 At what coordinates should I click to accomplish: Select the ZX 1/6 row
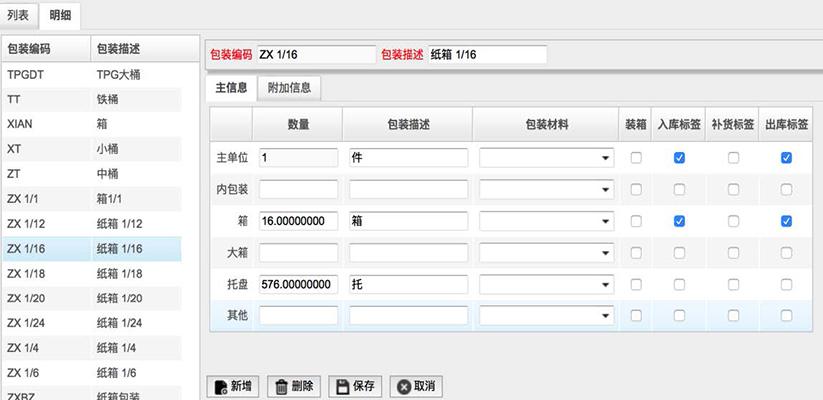pos(92,373)
